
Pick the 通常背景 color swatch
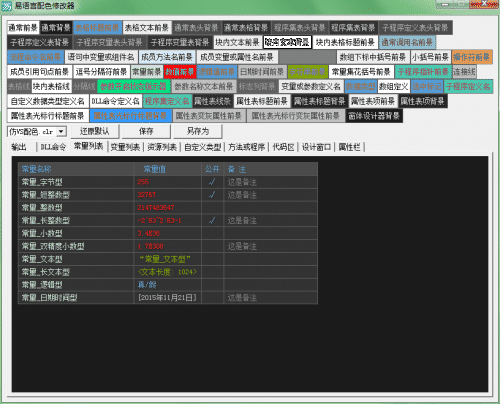[56, 28]
